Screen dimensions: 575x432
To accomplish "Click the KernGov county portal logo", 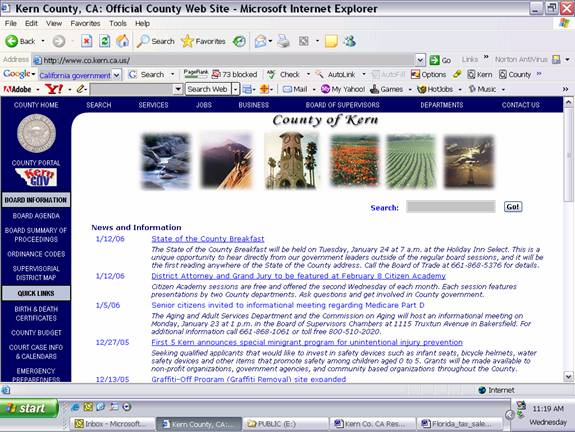I will (36, 177).
